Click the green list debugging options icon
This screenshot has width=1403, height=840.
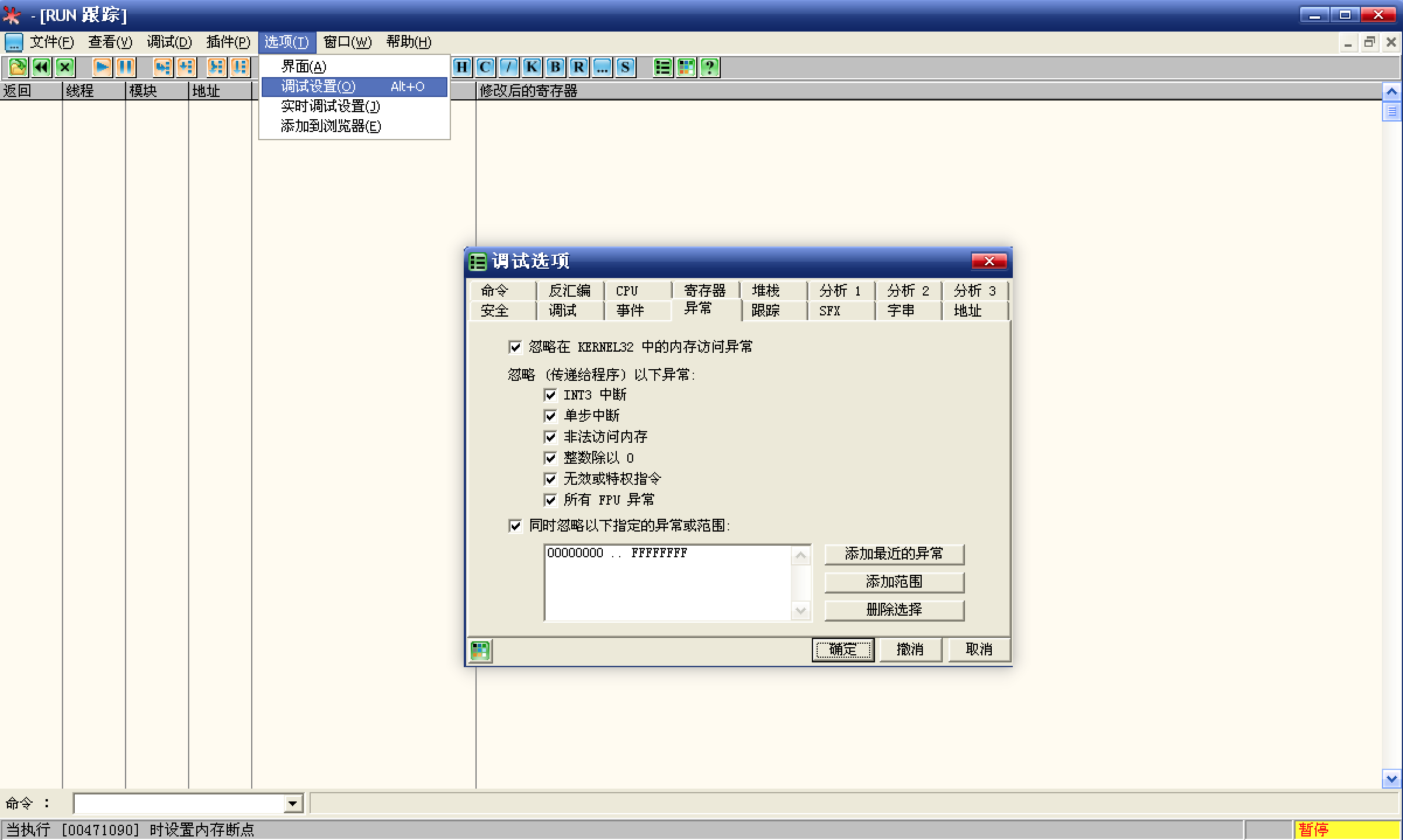[662, 67]
